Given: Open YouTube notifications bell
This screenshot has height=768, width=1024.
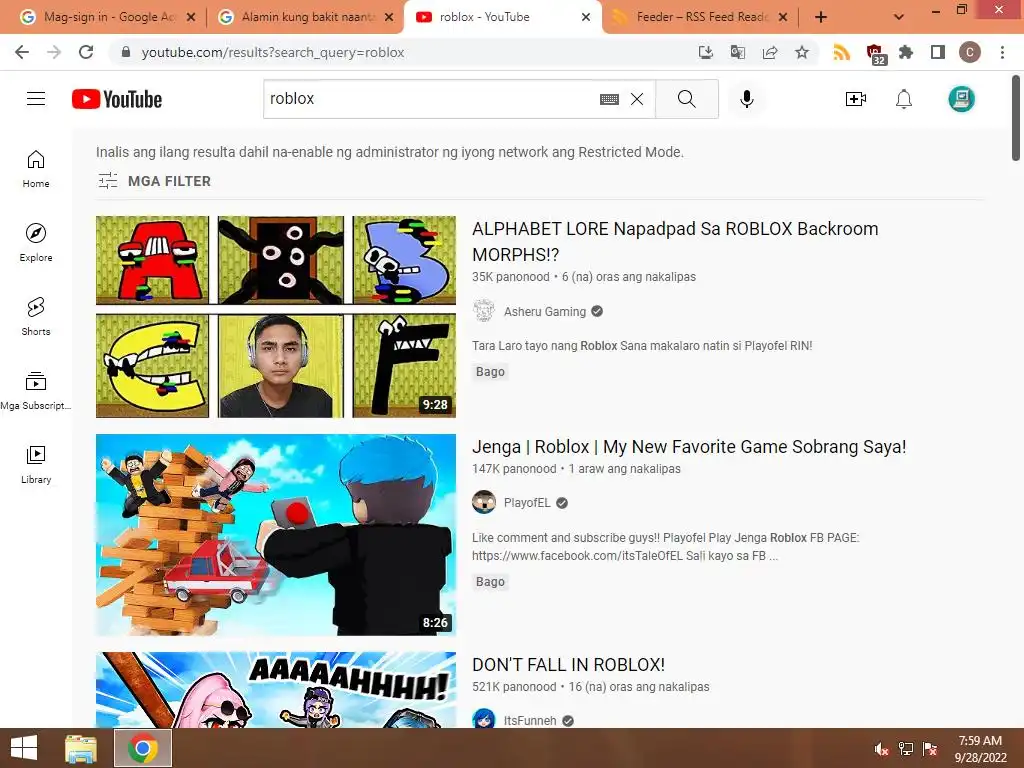Looking at the screenshot, I should [904, 99].
